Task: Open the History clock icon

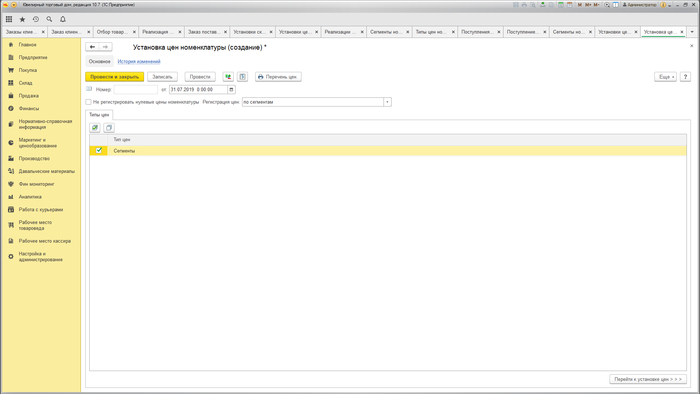Action: pyautogui.click(x=36, y=19)
